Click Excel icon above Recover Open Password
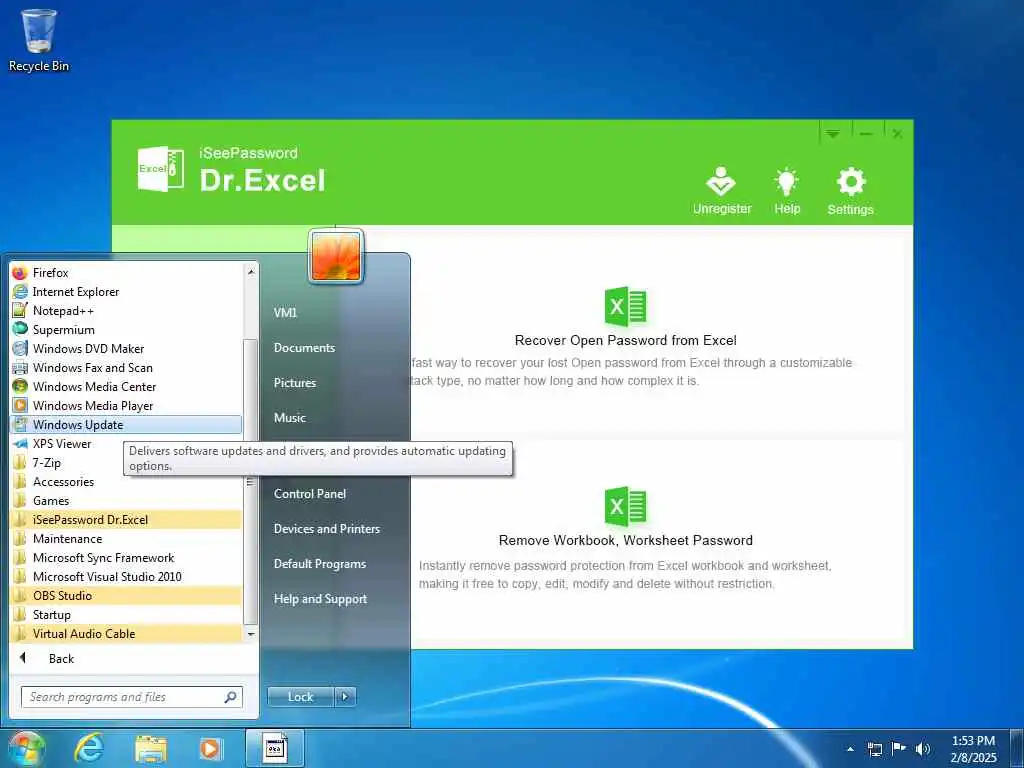 pyautogui.click(x=625, y=306)
